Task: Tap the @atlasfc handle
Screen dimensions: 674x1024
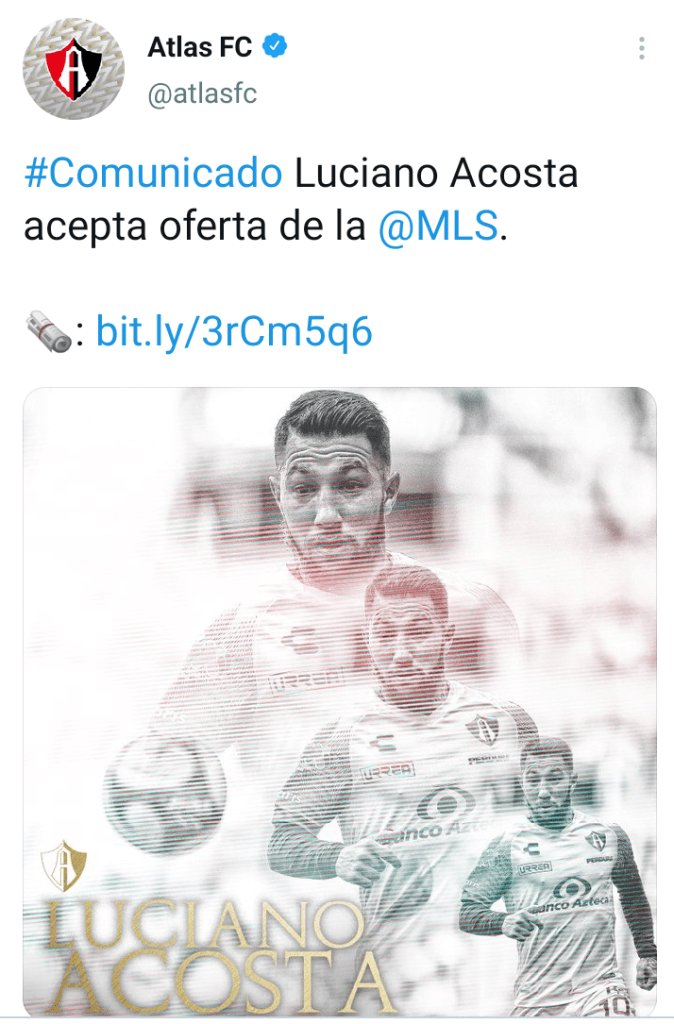Action: point(202,93)
